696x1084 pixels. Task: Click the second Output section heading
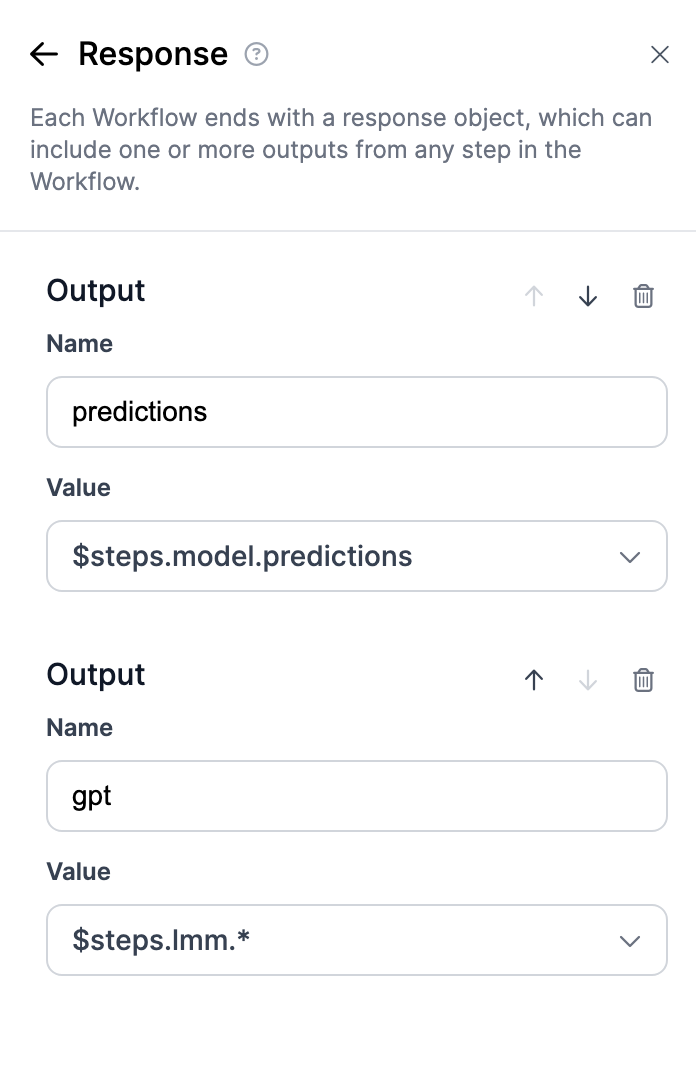click(96, 675)
